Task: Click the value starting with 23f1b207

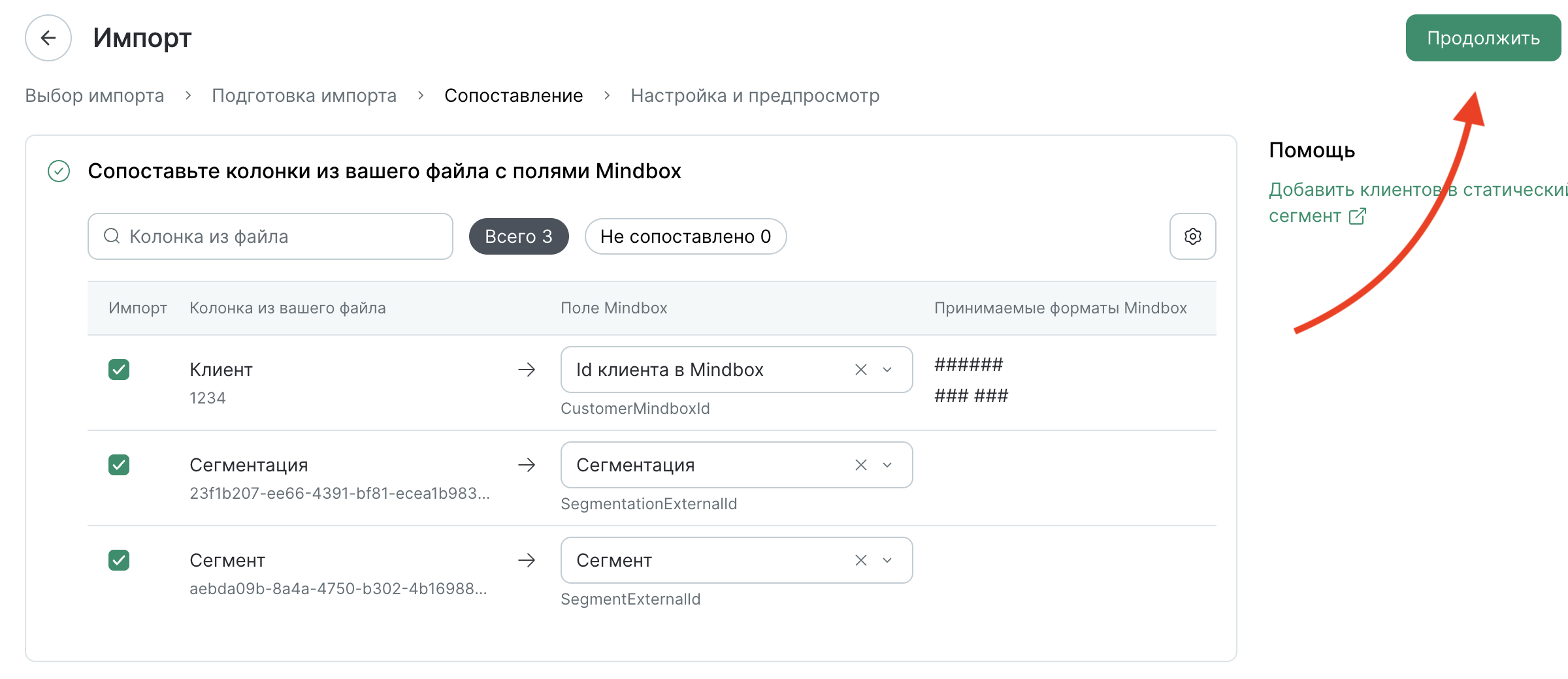Action: (x=340, y=493)
